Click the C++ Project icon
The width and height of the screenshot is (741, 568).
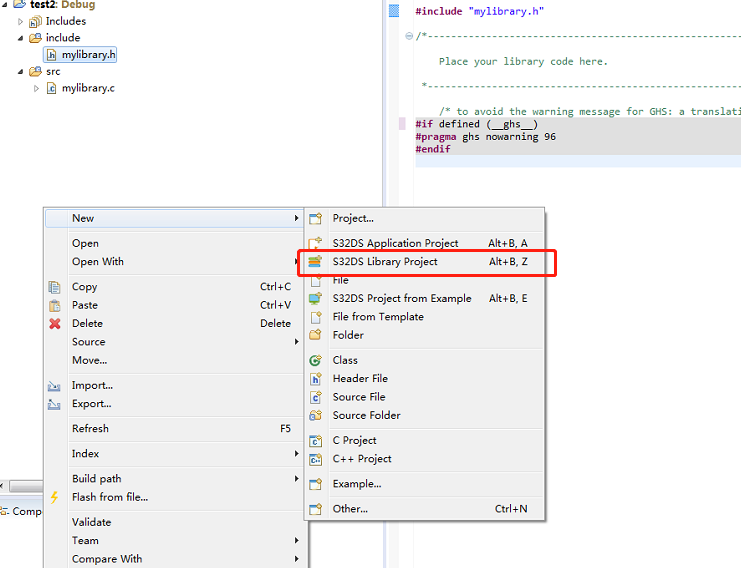pos(315,459)
